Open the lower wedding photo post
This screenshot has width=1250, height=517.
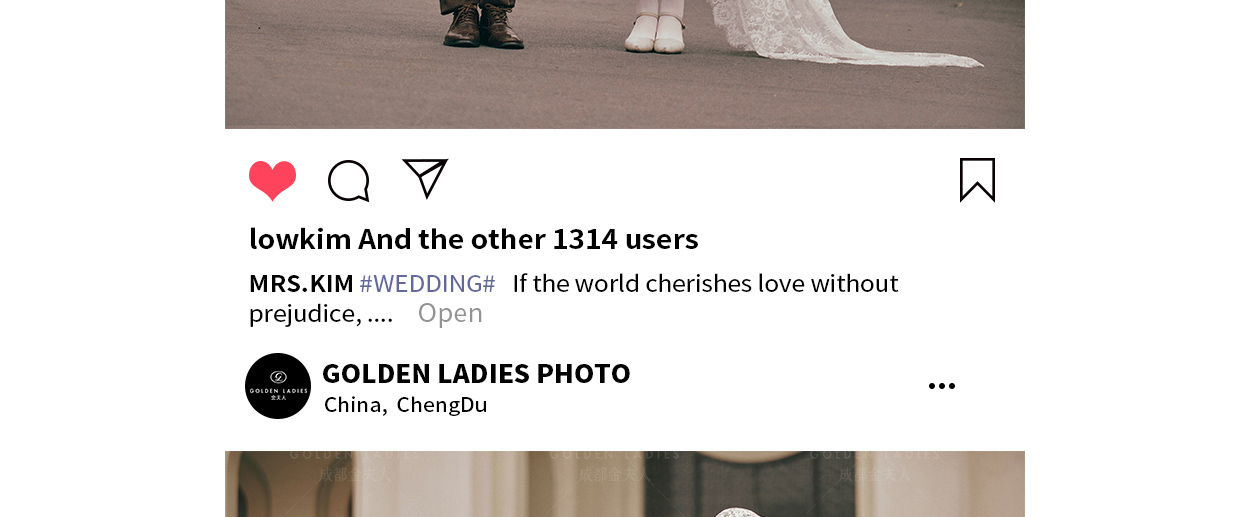625,484
